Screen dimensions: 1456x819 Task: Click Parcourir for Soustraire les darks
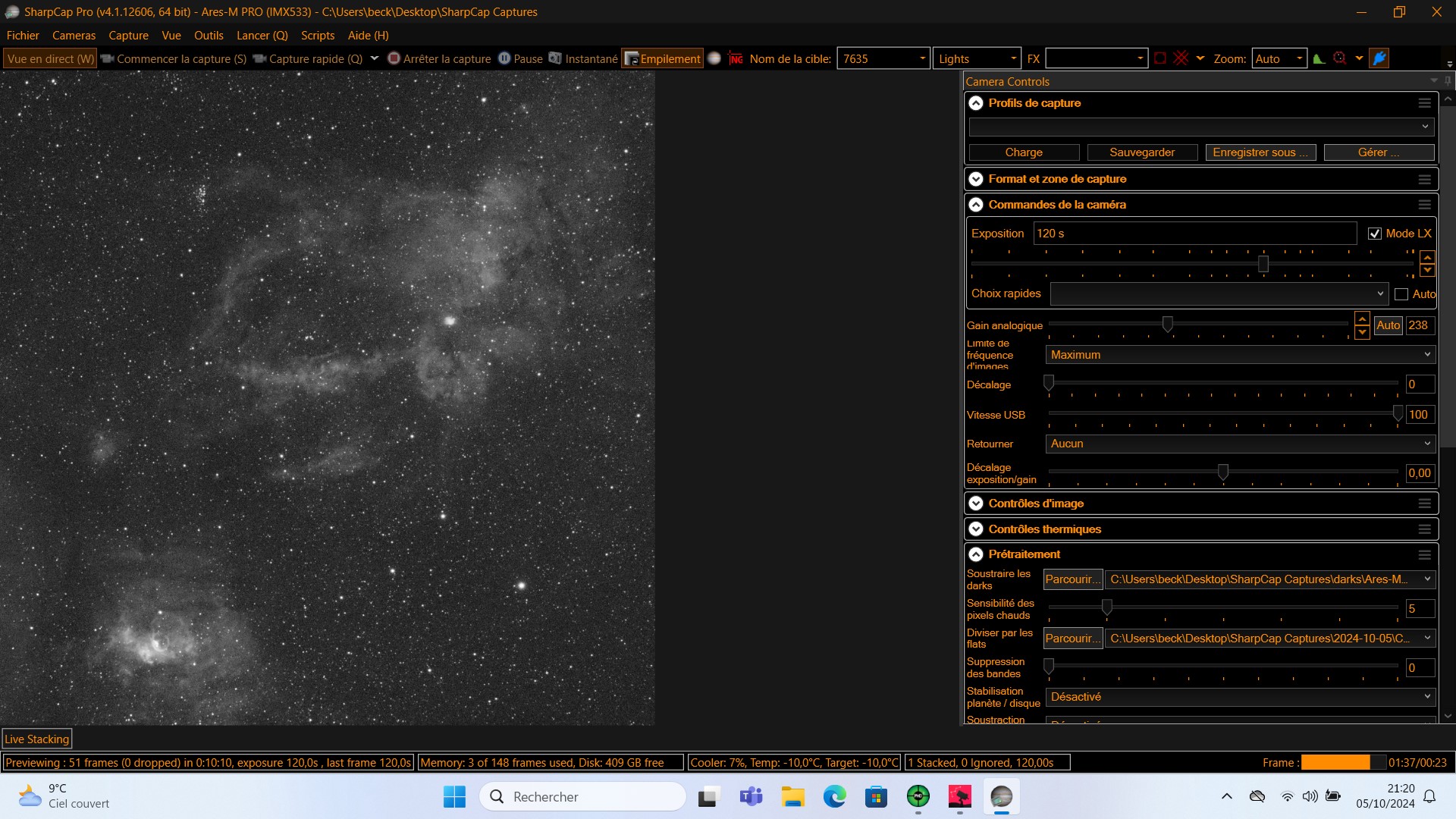[1073, 579]
